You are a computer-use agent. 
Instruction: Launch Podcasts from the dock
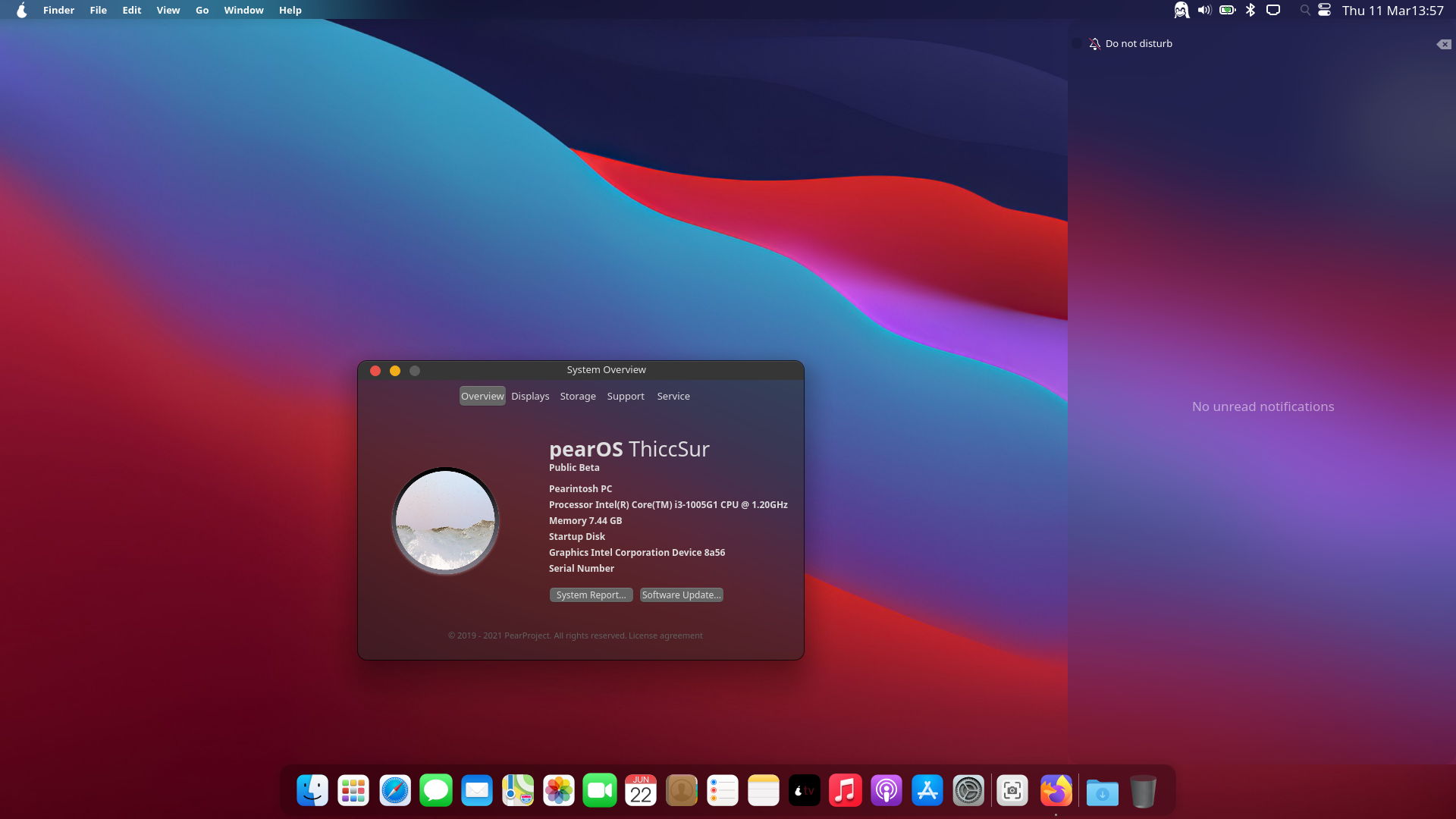(886, 791)
